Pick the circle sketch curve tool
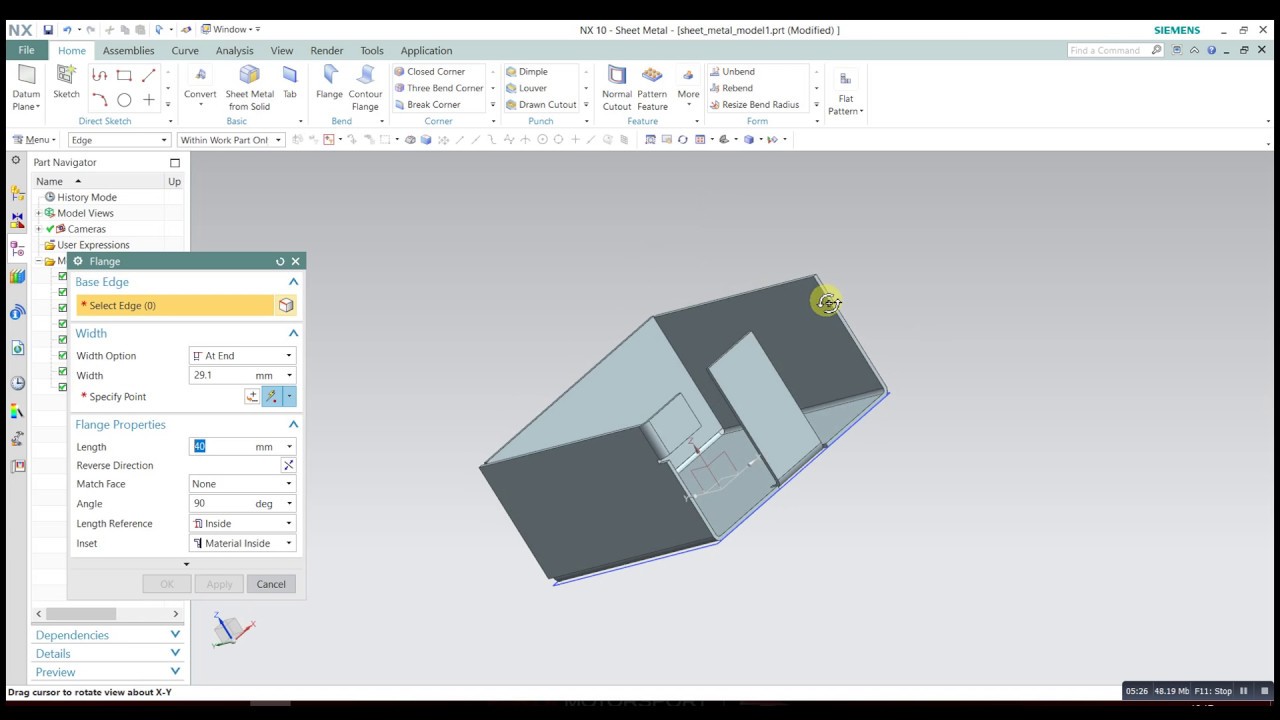The image size is (1280, 720). pos(124,100)
